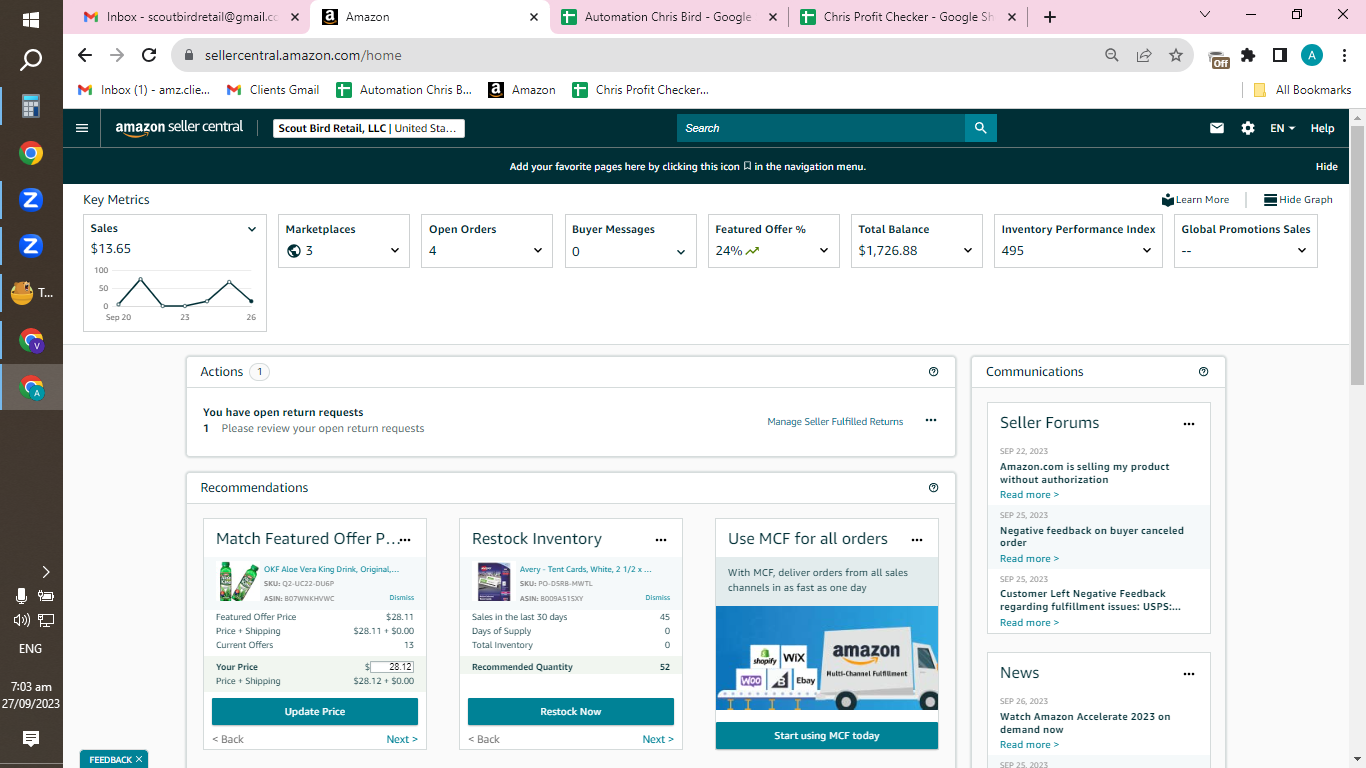This screenshot has width=1366, height=768.
Task: Expand the Sales metric card dropdown
Action: pos(252,229)
